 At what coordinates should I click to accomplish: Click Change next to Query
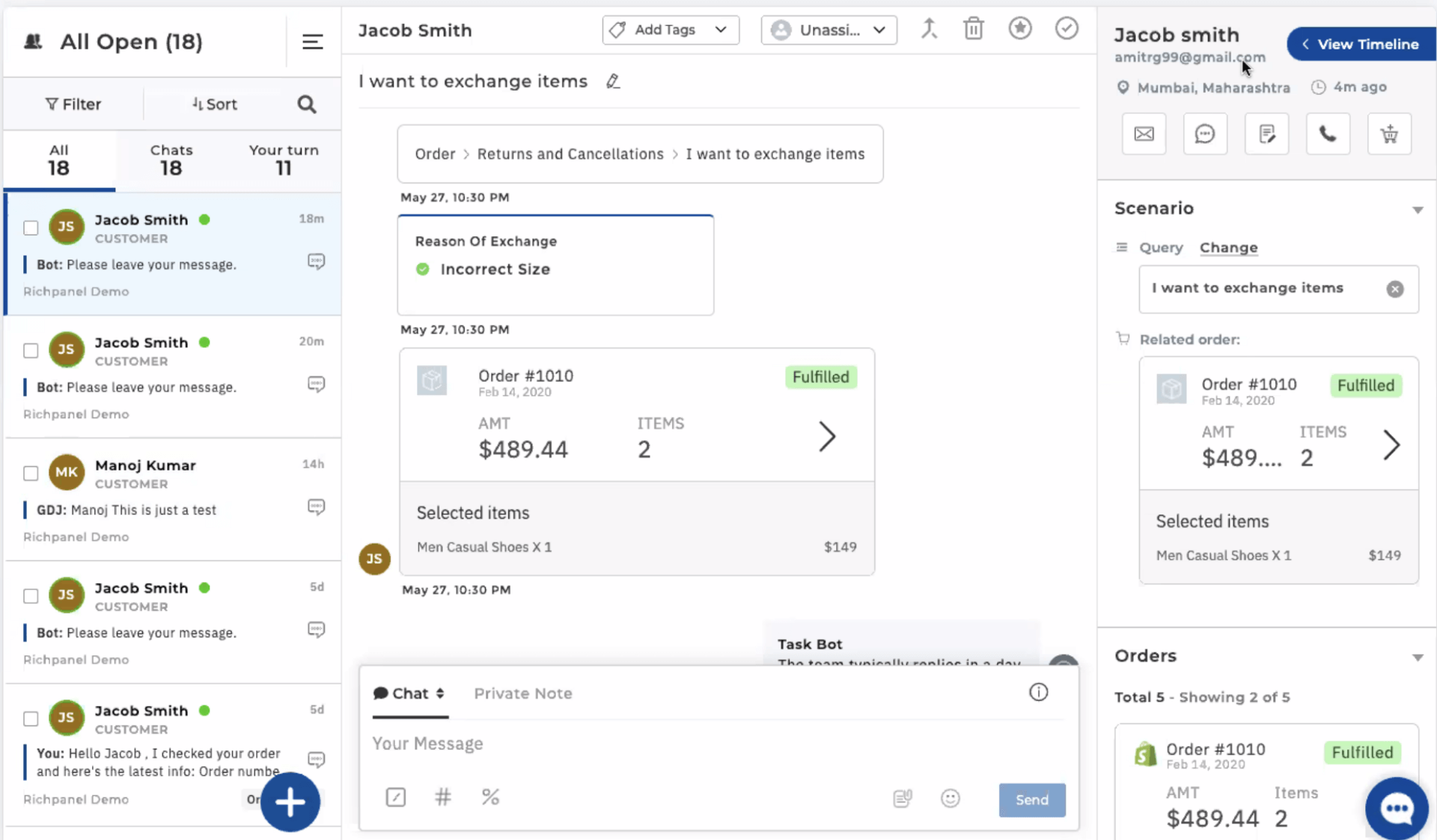point(1228,248)
